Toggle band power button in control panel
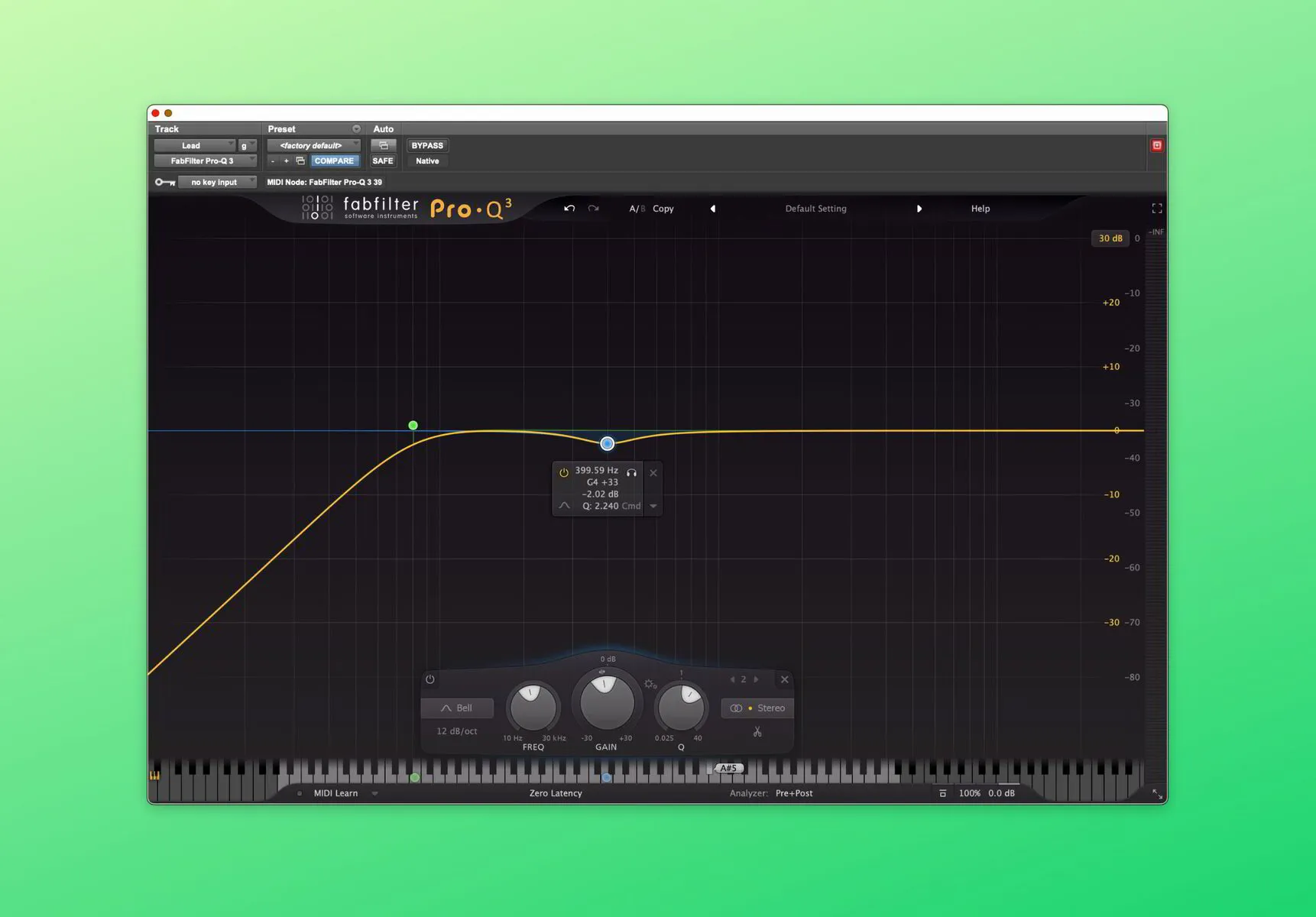 pyautogui.click(x=430, y=679)
